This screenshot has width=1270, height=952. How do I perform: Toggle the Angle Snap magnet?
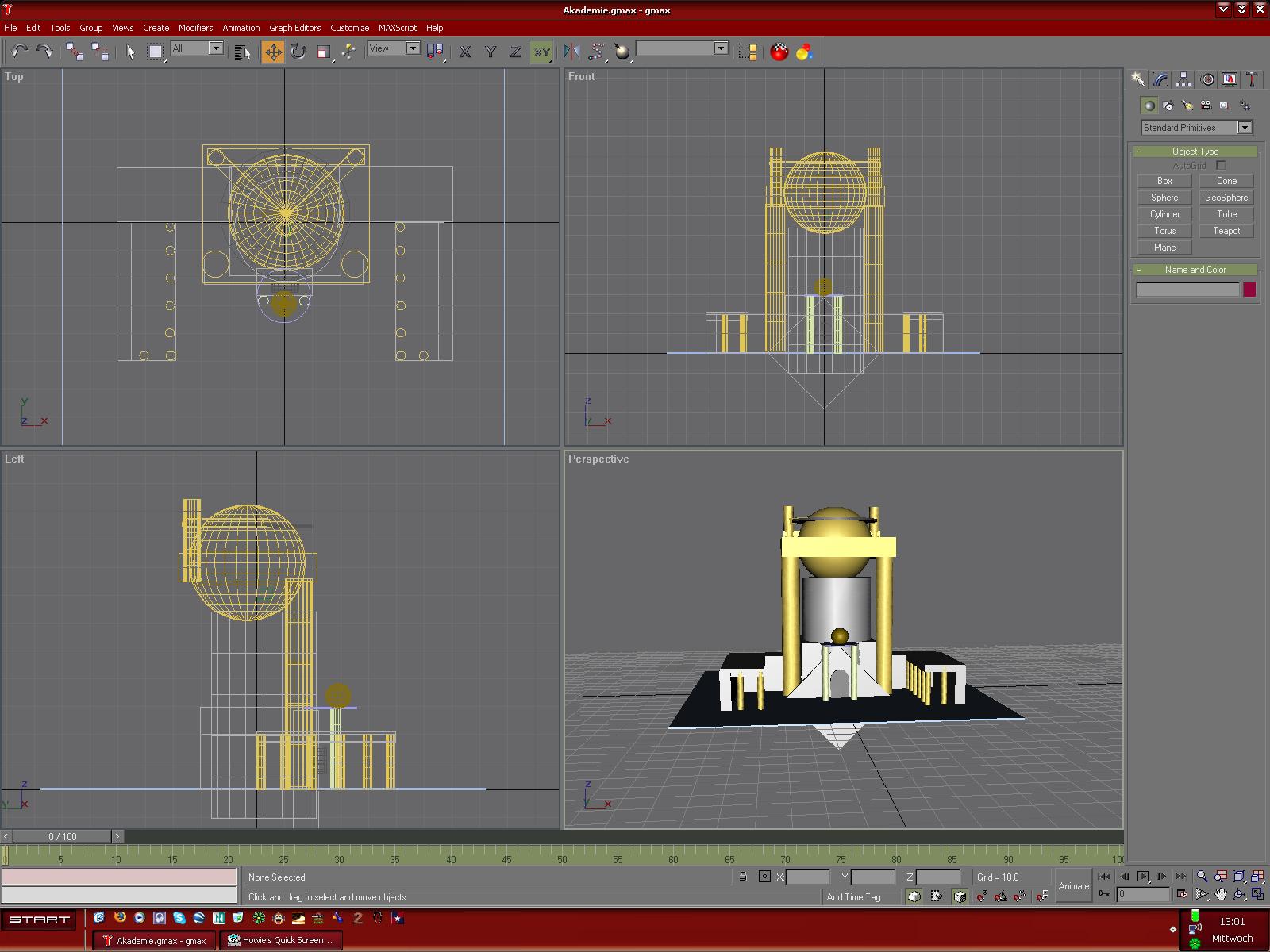coord(1001,896)
